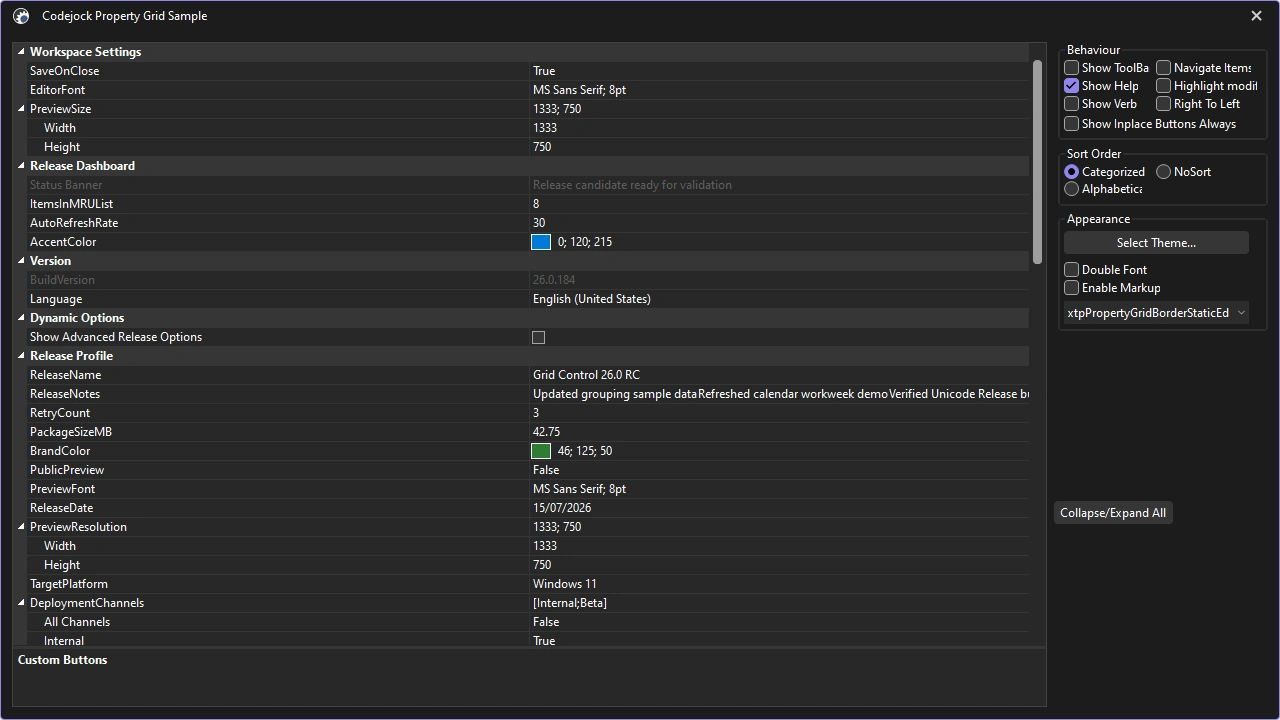Collapse the Dynamic Options category
The height and width of the screenshot is (720, 1280).
tap(21, 318)
